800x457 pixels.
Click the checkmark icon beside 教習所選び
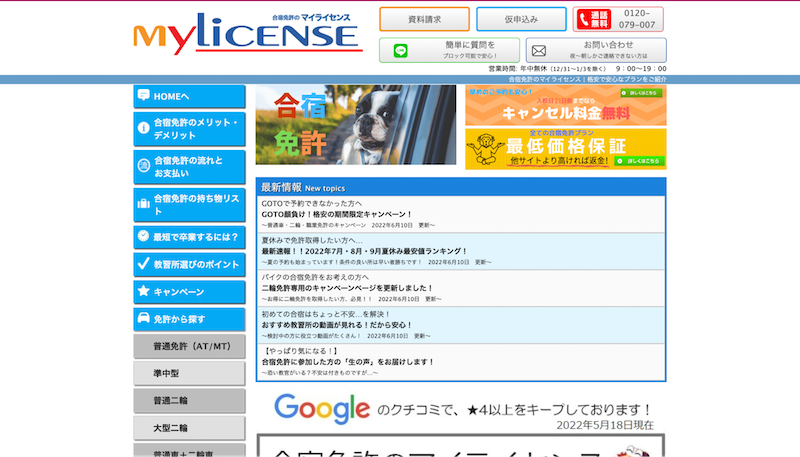pyautogui.click(x=143, y=263)
